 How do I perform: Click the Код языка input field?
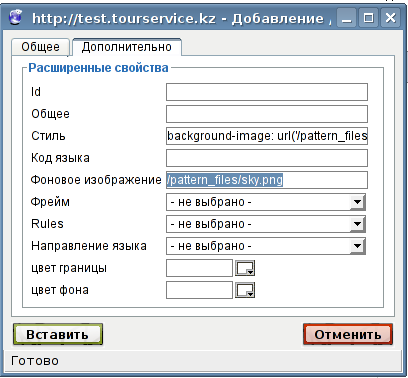267,158
